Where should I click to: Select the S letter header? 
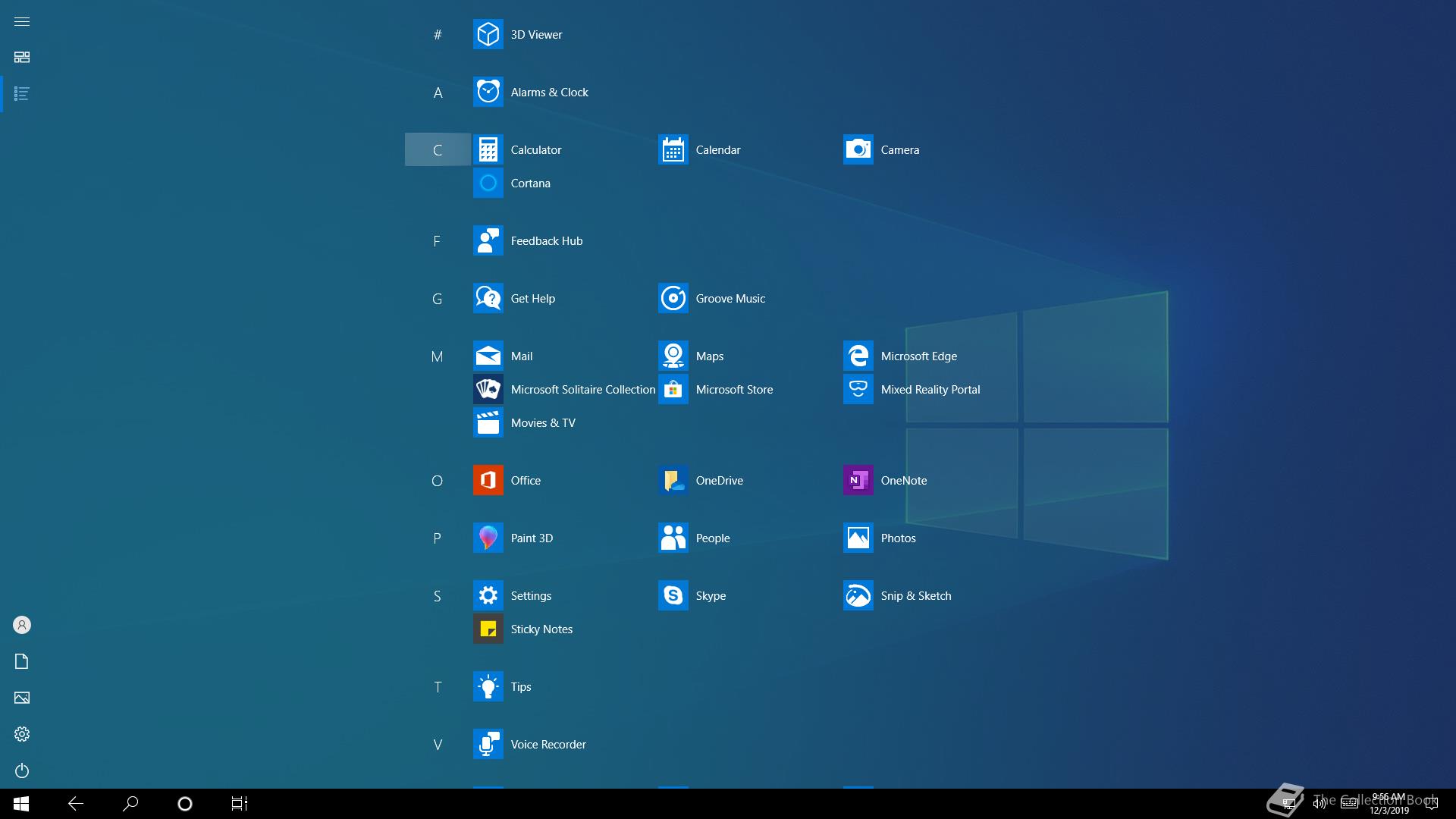pyautogui.click(x=438, y=595)
